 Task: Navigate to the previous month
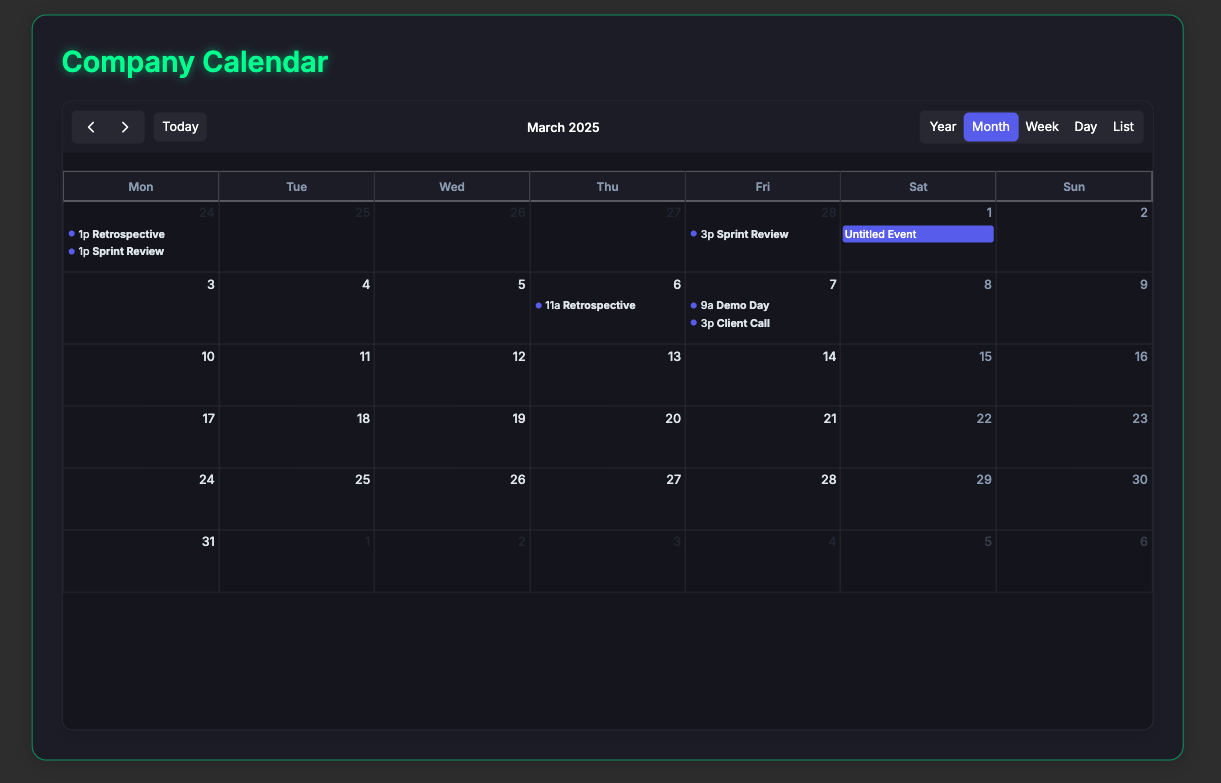pyautogui.click(x=91, y=127)
